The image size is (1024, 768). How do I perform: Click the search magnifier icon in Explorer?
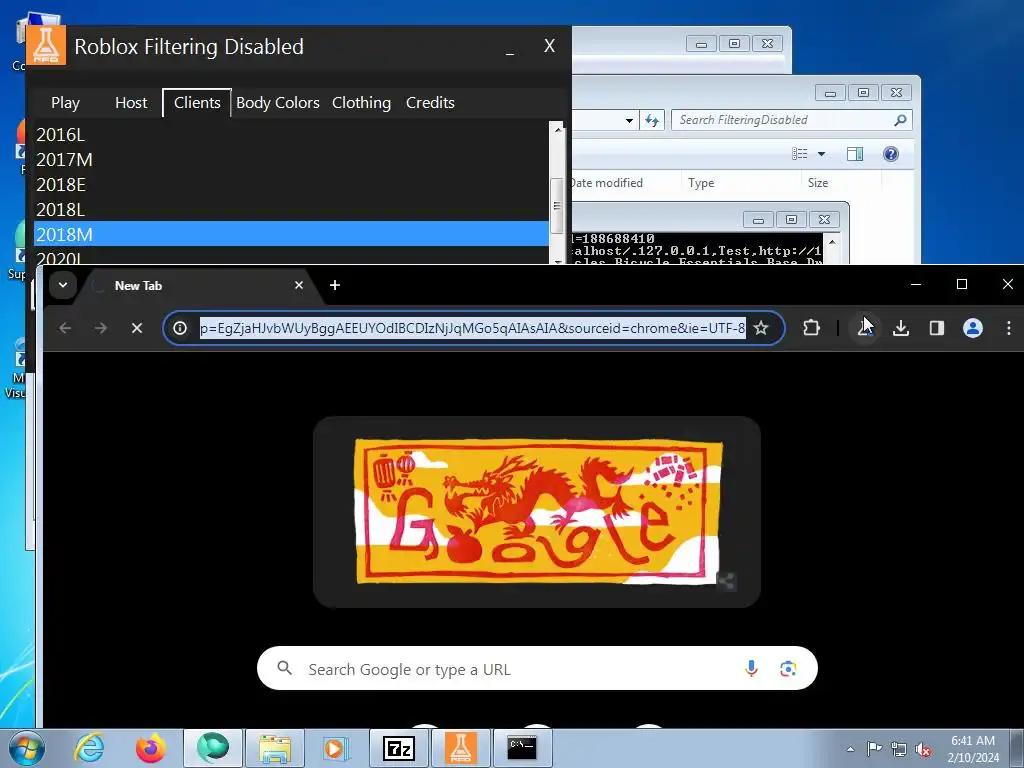pos(900,120)
